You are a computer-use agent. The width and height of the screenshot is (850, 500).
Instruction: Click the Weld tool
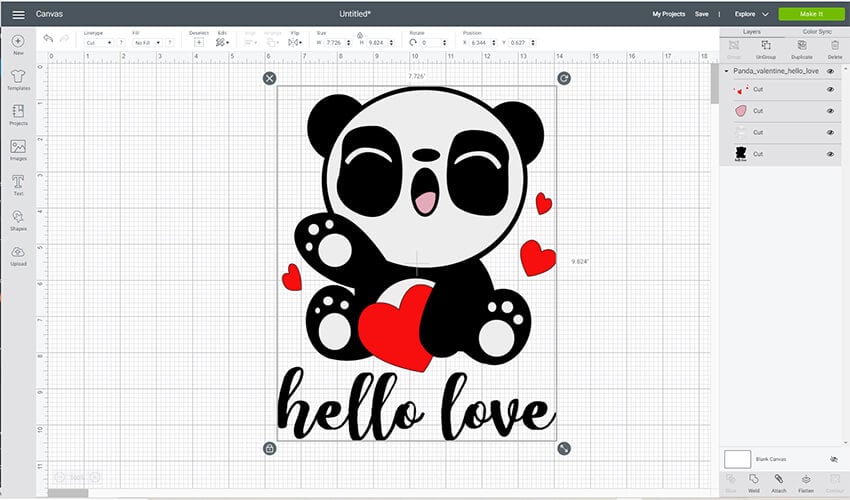point(754,483)
